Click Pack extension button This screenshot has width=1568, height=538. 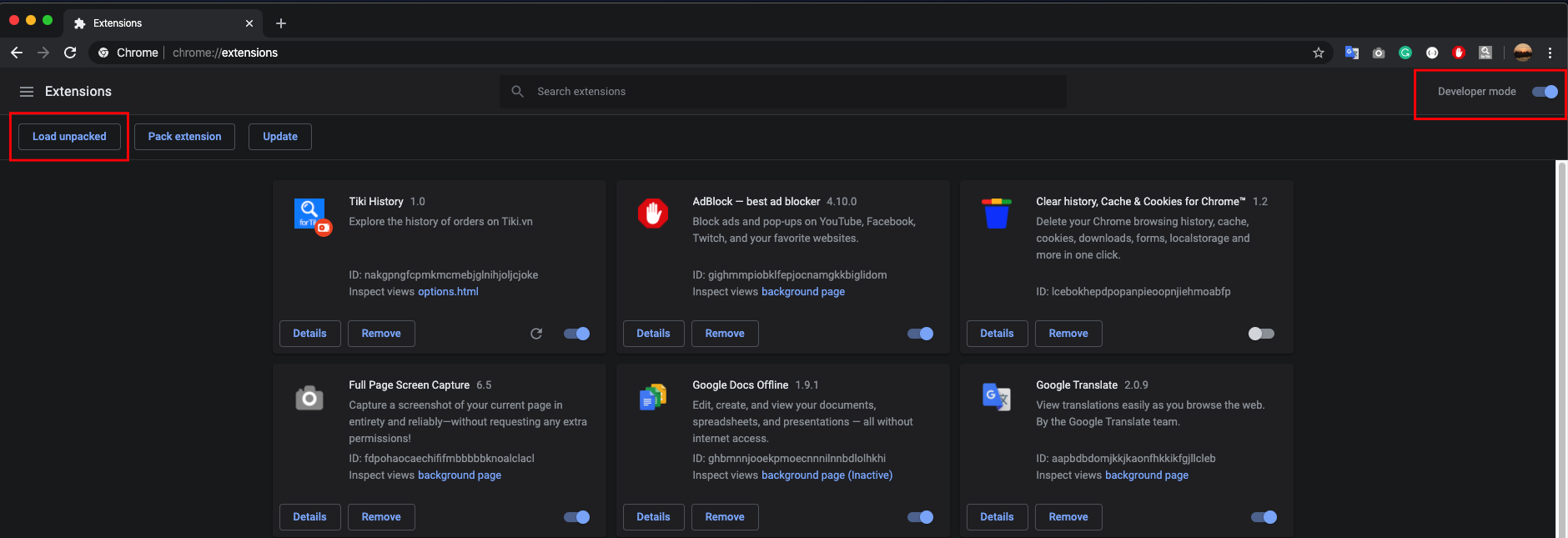click(x=184, y=137)
